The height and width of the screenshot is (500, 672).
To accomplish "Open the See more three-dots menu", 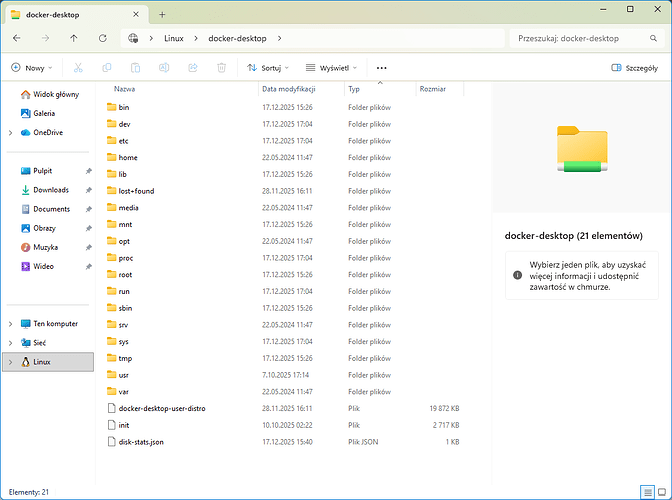I will 381,68.
